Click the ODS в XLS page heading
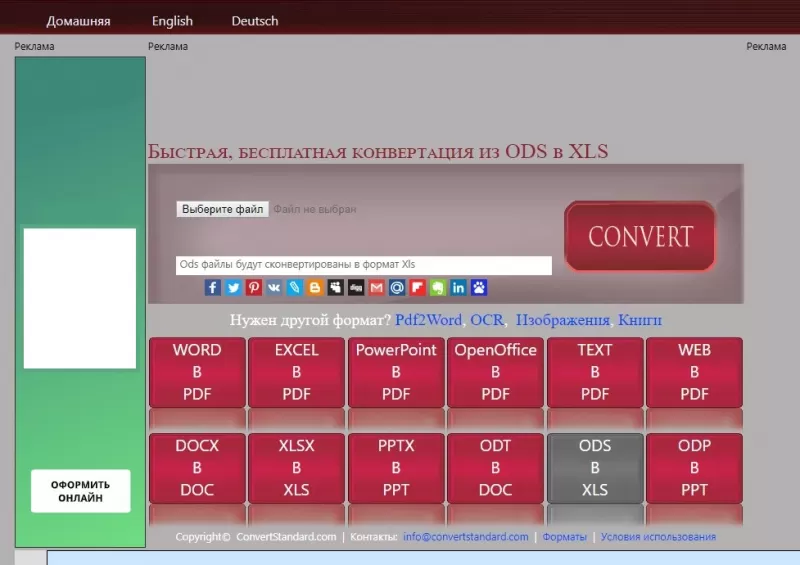The image size is (800, 565). click(x=378, y=152)
